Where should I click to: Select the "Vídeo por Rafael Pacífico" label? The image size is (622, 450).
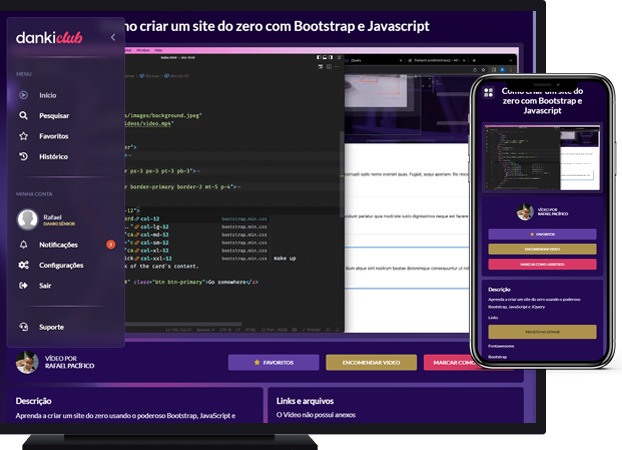point(69,362)
